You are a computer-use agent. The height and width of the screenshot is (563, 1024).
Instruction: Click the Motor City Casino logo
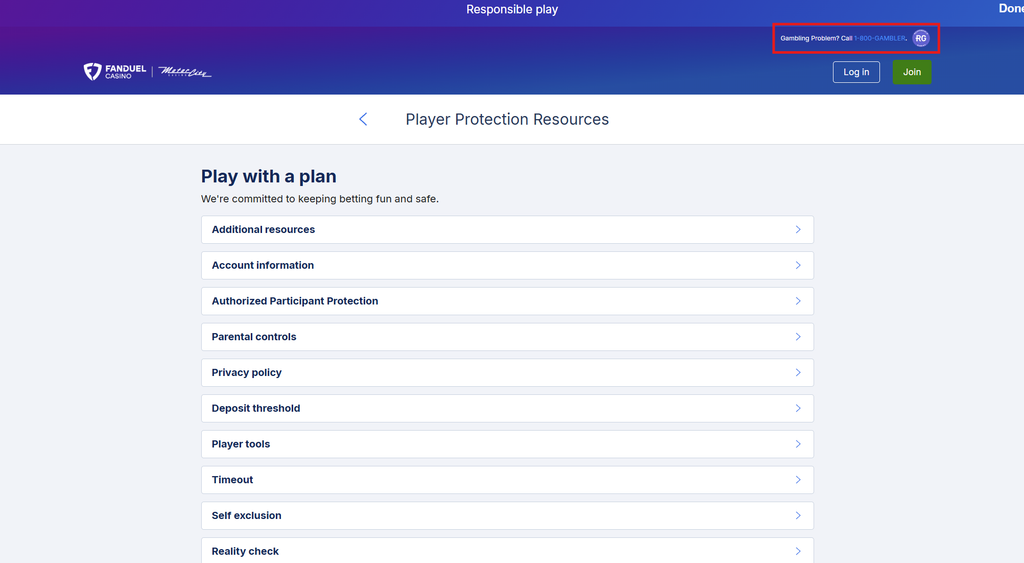point(184,72)
